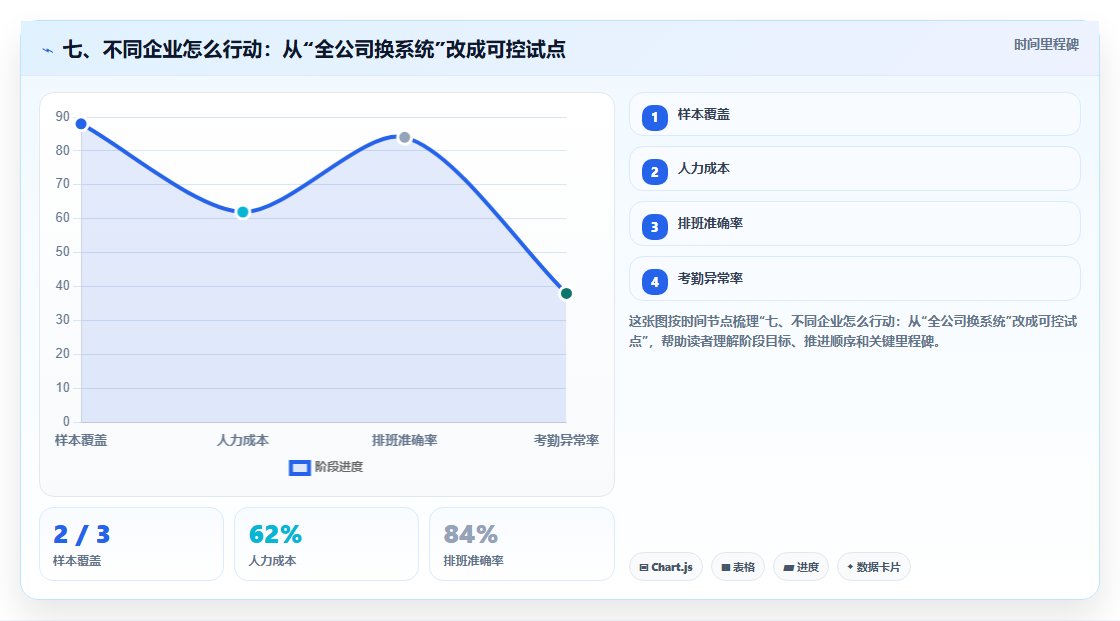1120x621 pixels.
Task: Open the 样本覆盖 milestone row
Action: 854,114
